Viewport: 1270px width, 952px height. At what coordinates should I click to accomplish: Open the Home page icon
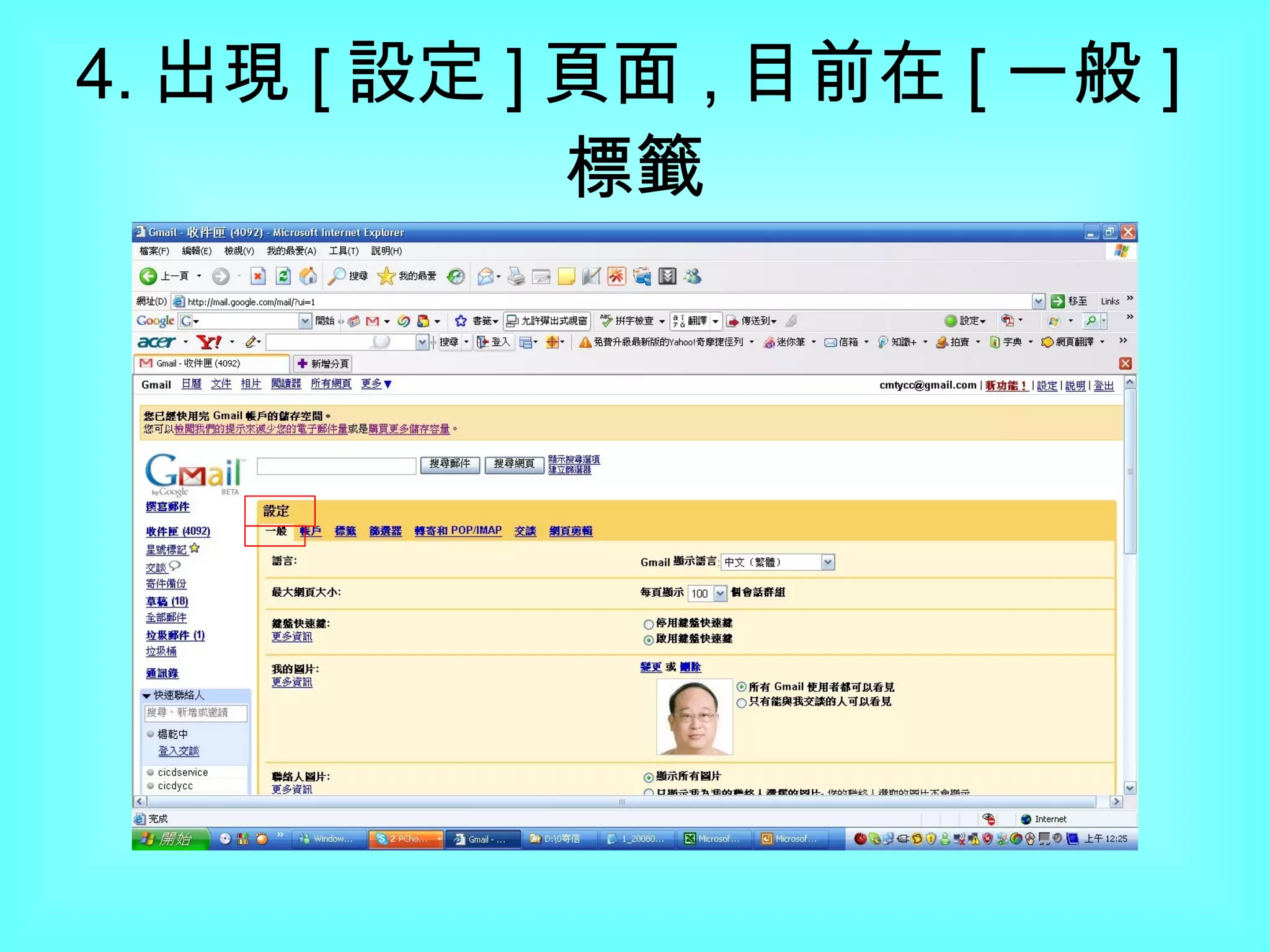pyautogui.click(x=308, y=276)
